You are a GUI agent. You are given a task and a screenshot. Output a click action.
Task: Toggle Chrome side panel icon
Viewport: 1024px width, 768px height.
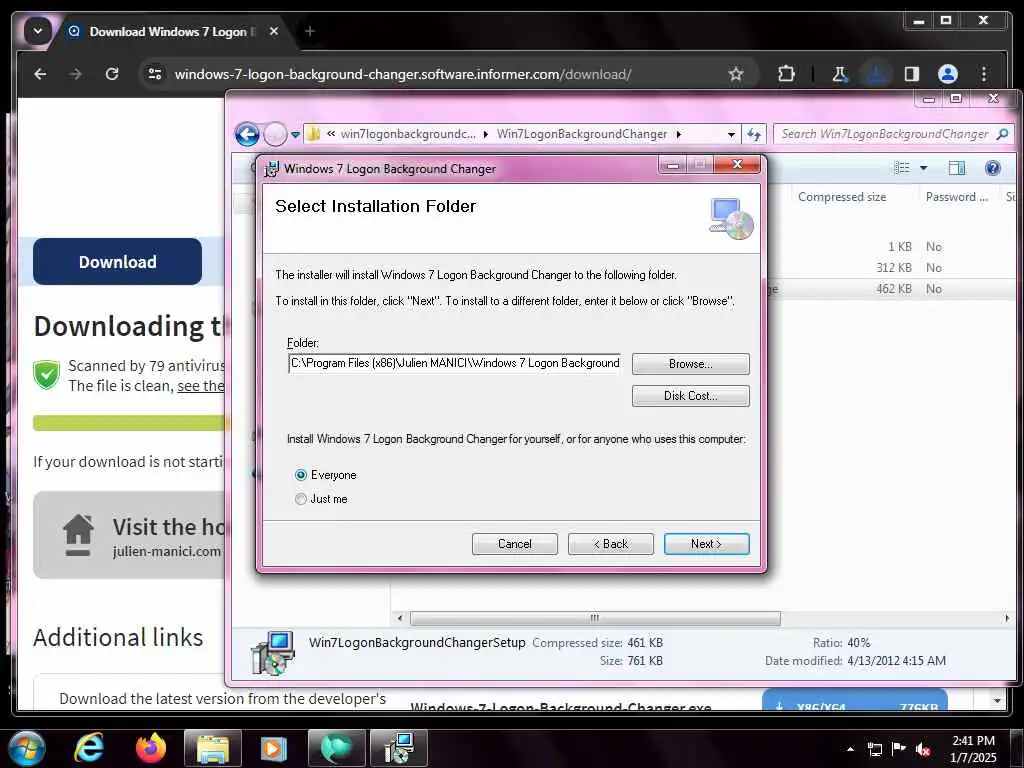click(x=912, y=74)
